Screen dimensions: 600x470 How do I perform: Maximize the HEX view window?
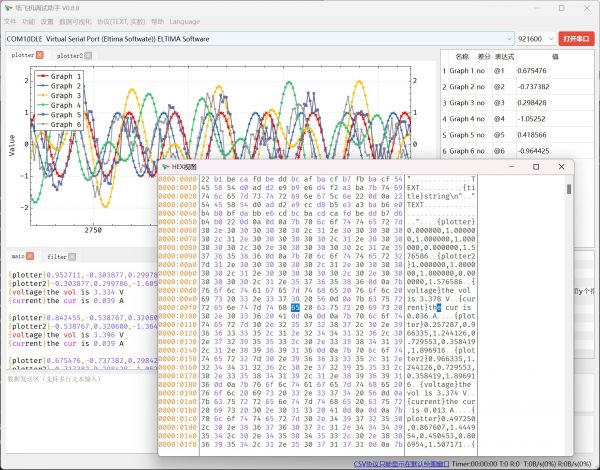click(x=536, y=167)
